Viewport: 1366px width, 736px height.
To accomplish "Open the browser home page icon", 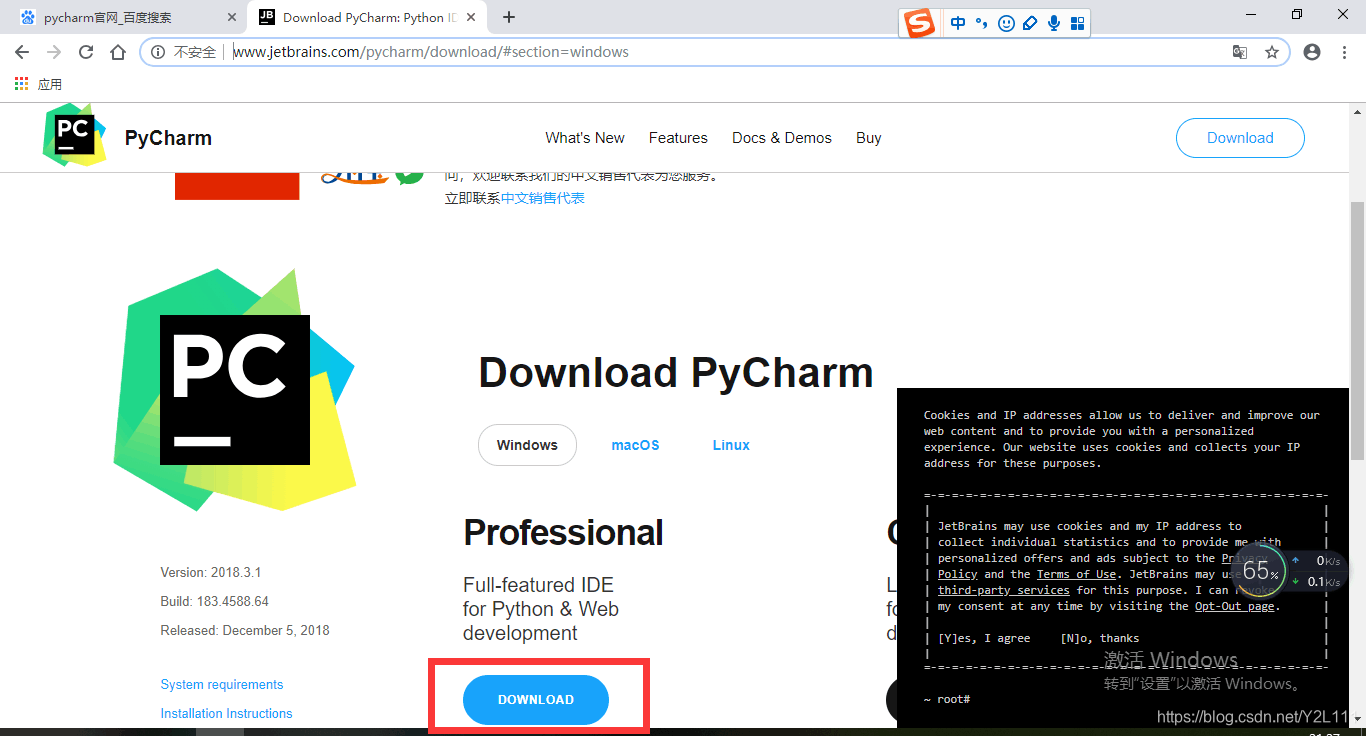I will pyautogui.click(x=118, y=52).
